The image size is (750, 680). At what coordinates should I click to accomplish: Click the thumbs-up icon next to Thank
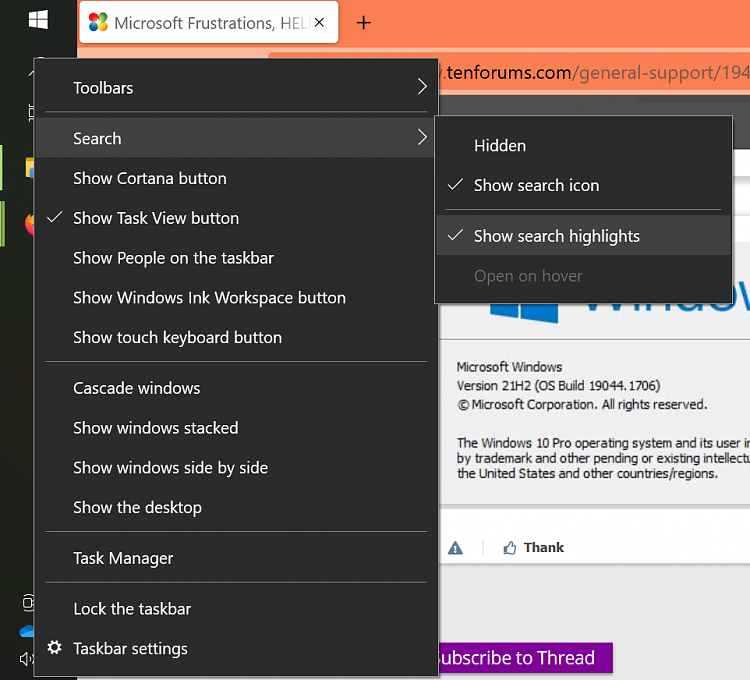pos(510,547)
